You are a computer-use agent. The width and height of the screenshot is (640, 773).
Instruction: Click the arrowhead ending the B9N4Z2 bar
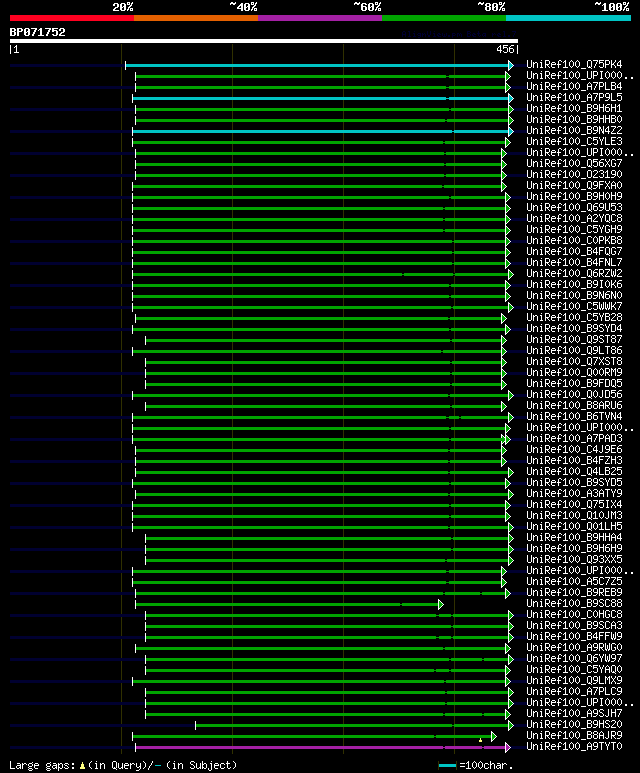[511, 132]
